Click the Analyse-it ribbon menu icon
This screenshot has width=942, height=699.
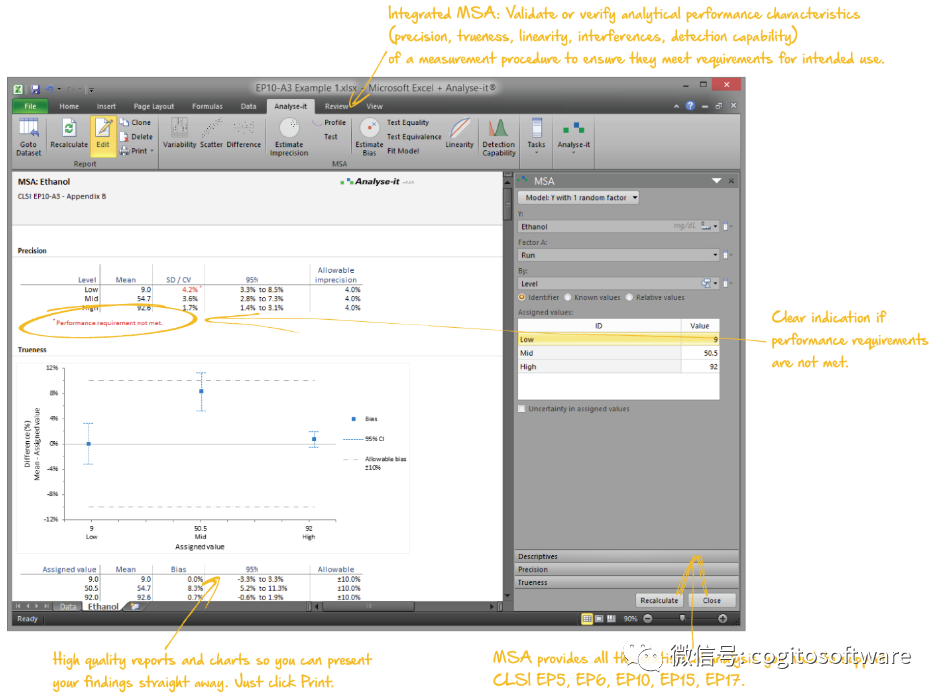point(574,135)
